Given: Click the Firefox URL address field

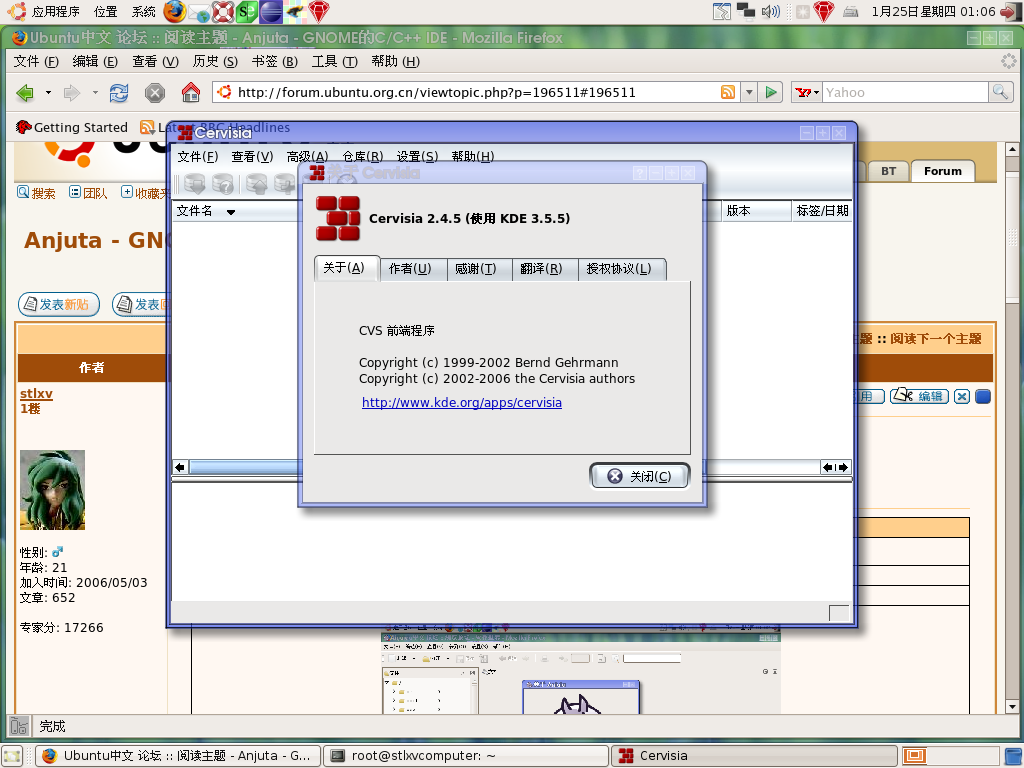Looking at the screenshot, I should click(475, 92).
